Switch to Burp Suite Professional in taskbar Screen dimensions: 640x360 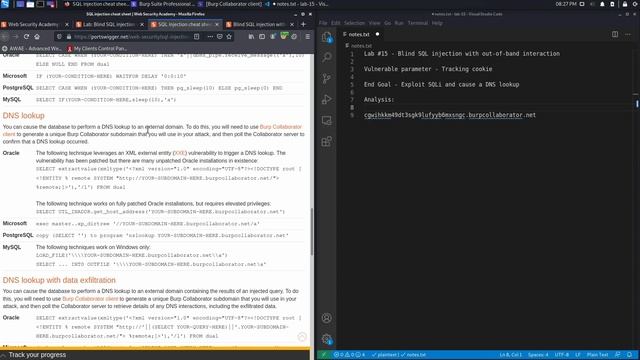coord(163,4)
